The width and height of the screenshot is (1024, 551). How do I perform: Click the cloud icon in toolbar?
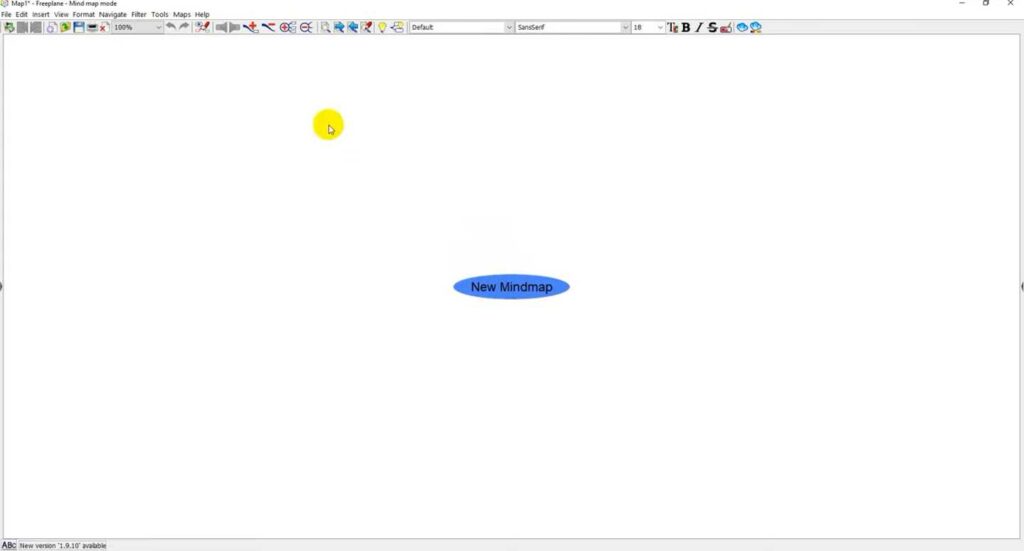tap(742, 27)
